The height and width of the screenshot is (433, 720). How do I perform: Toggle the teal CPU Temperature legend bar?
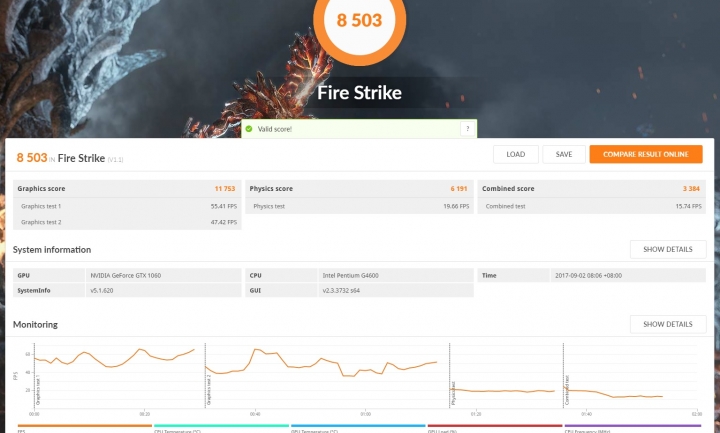point(221,426)
